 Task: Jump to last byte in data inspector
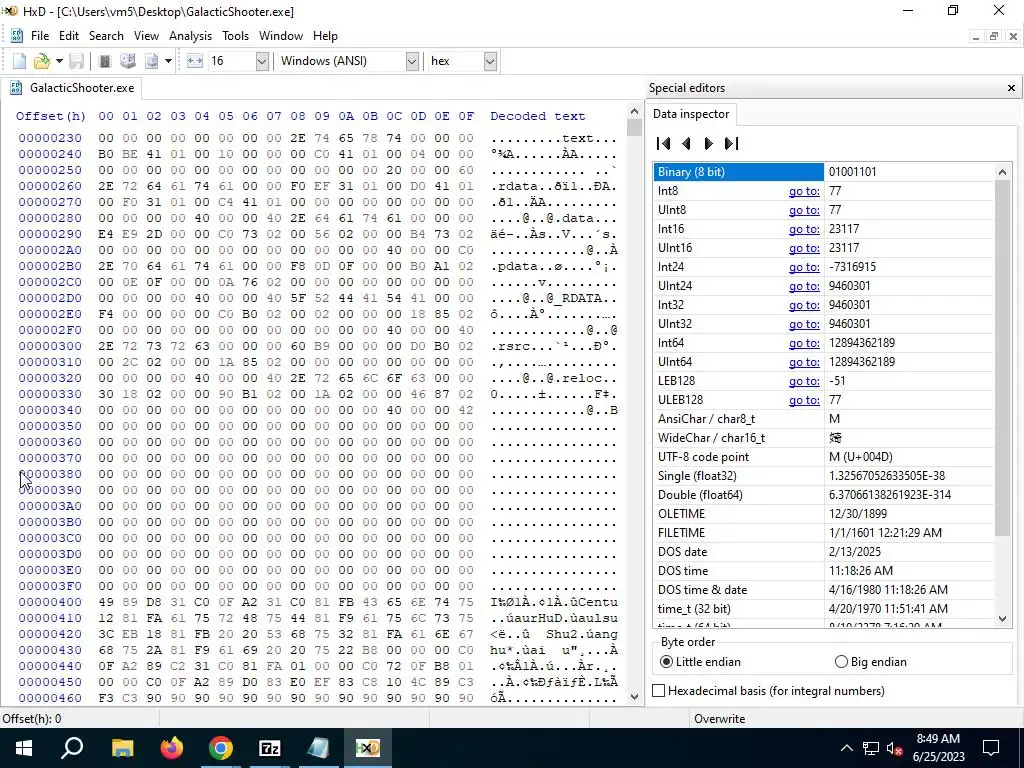732,143
